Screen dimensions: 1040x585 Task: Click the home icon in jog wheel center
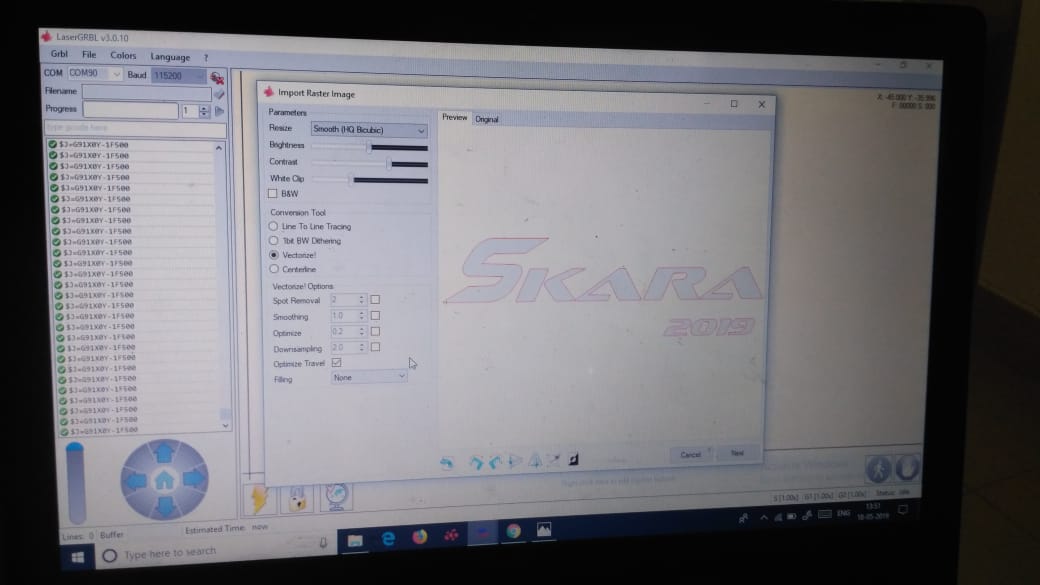coord(164,480)
